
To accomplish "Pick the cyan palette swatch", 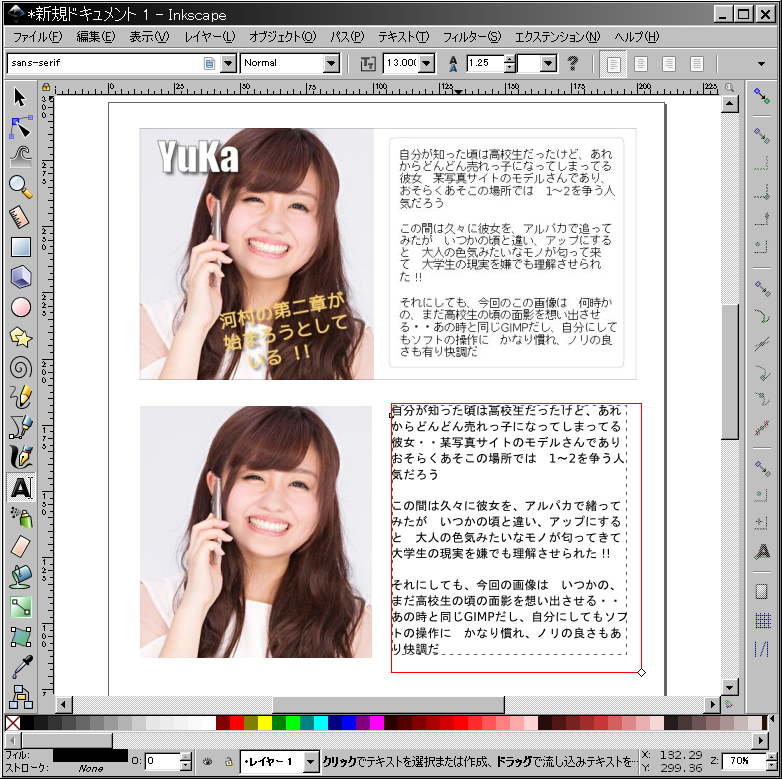I will click(x=321, y=723).
